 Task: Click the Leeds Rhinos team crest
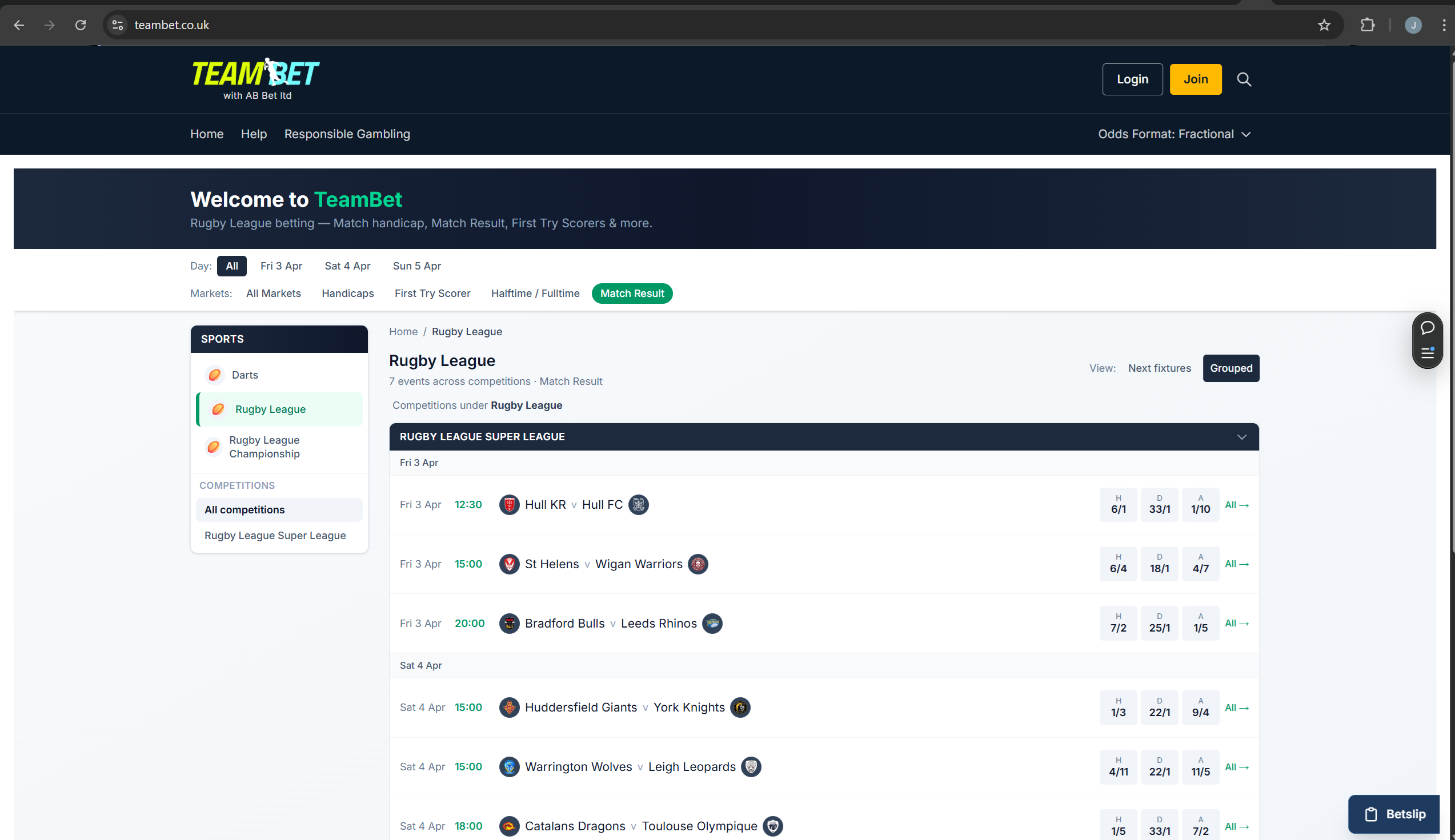[x=712, y=624]
